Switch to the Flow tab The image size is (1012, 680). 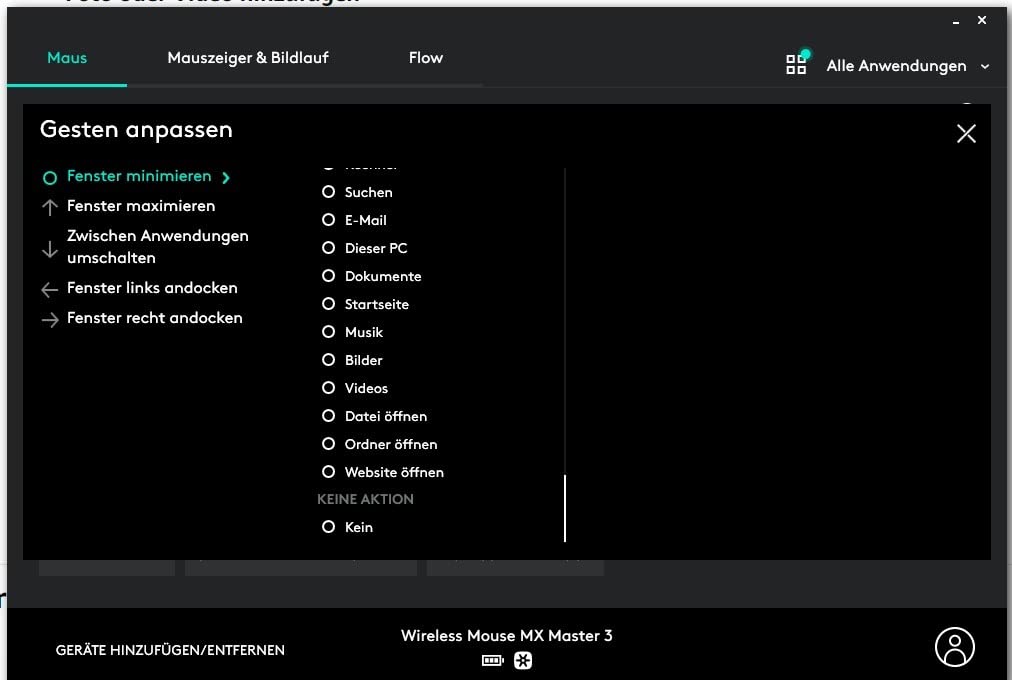pyautogui.click(x=426, y=58)
